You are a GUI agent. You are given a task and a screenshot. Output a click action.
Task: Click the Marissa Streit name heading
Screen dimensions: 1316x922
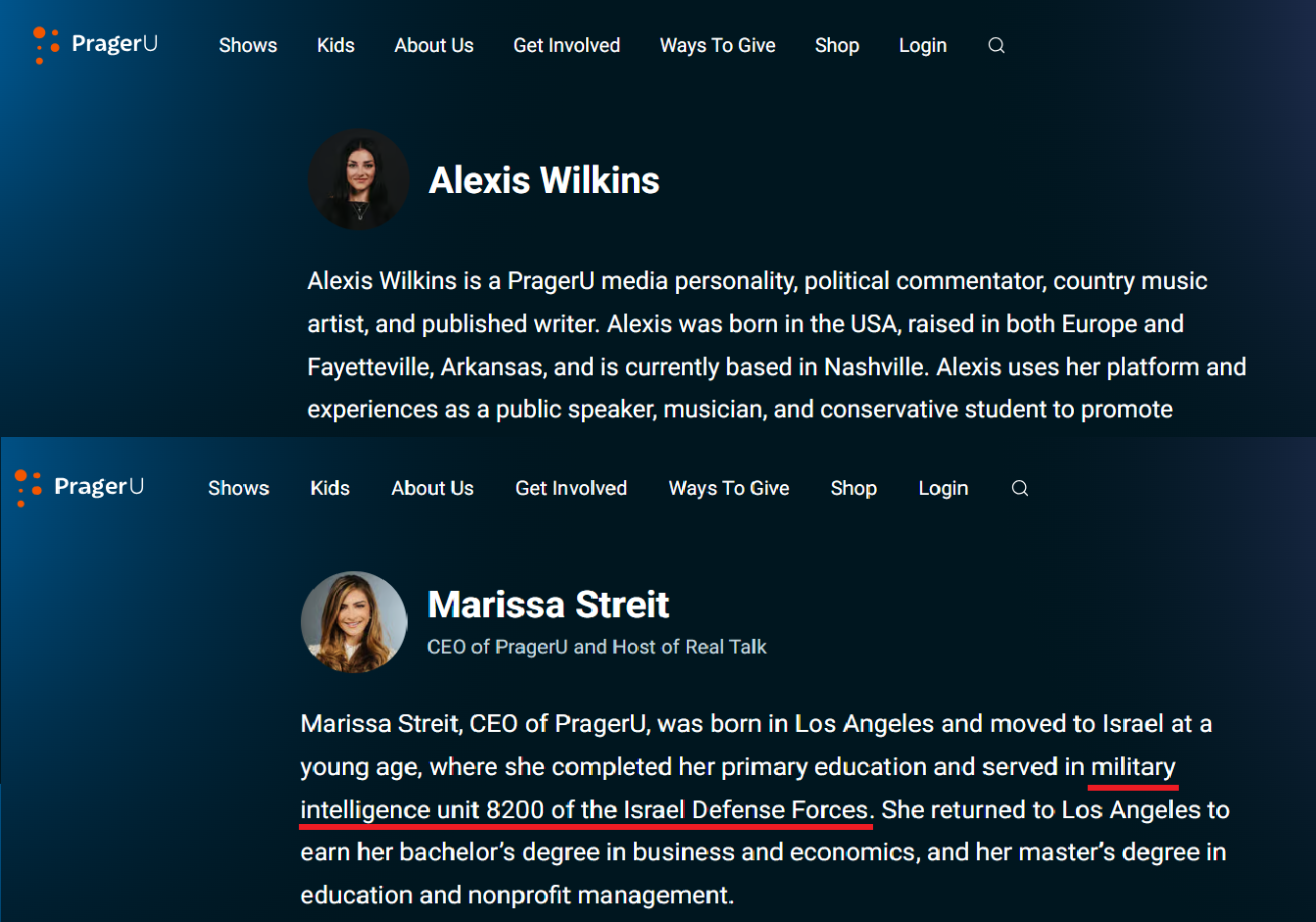(548, 605)
